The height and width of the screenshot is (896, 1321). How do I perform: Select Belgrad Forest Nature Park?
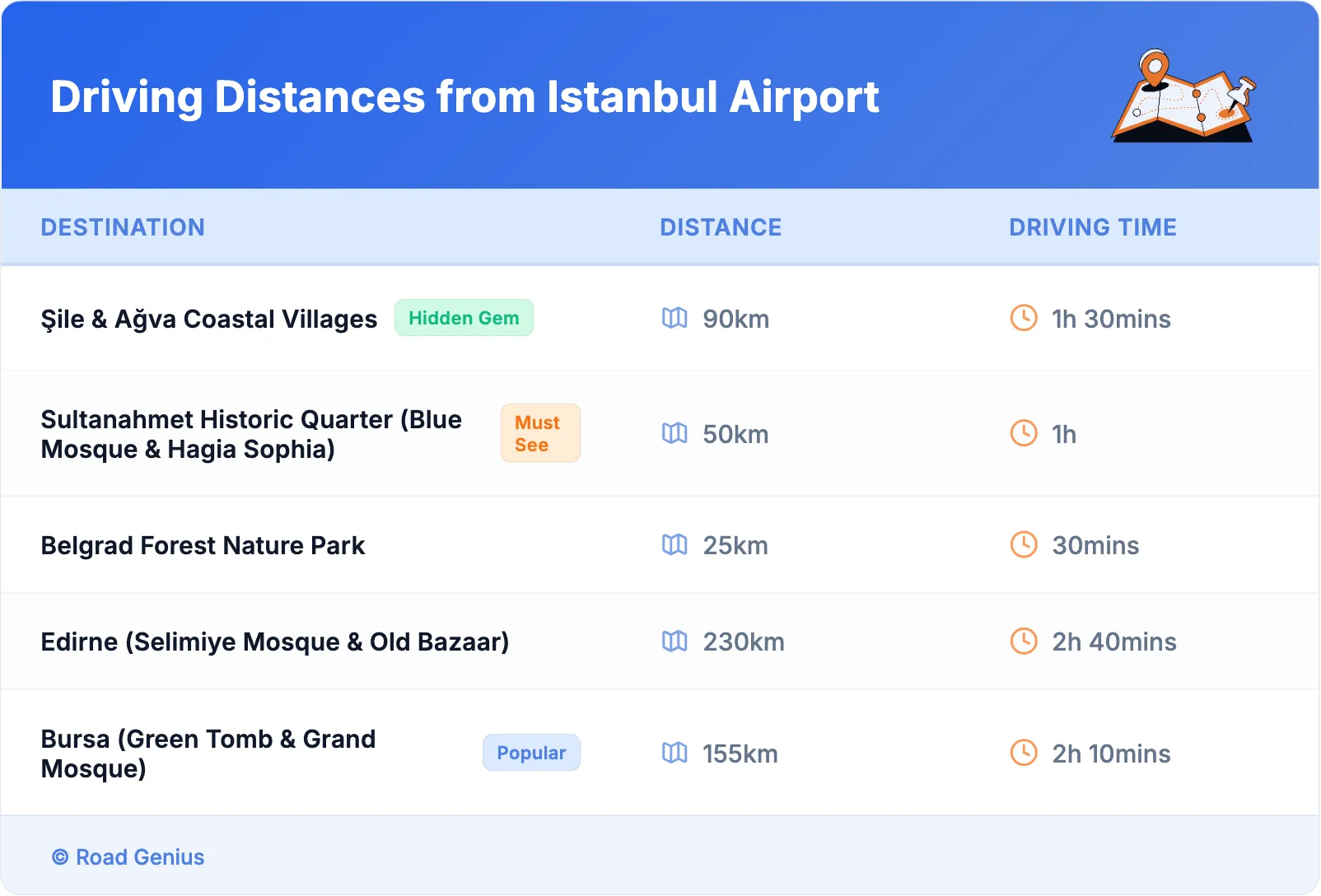coord(203,545)
